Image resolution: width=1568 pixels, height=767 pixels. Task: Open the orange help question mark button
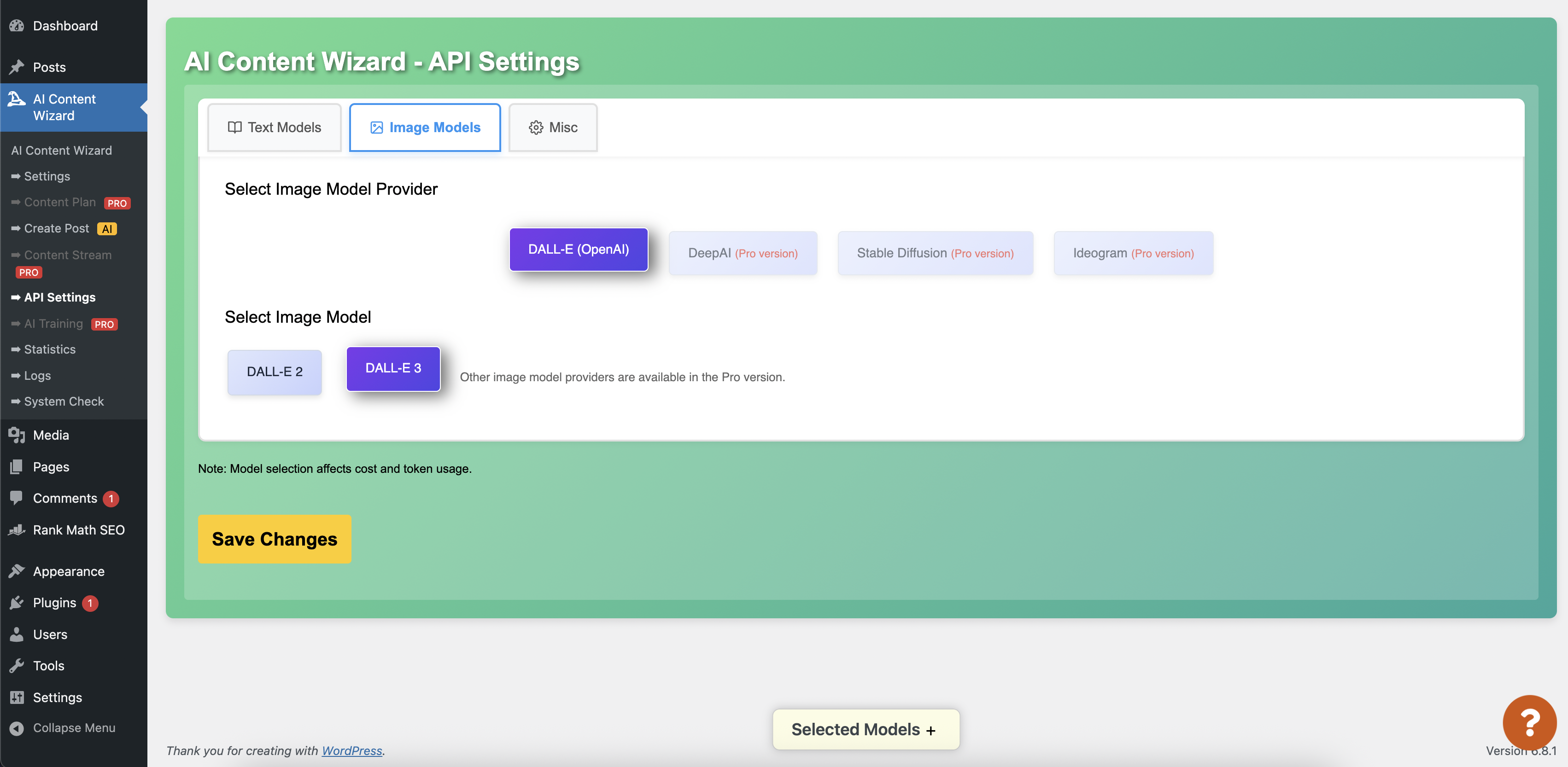coord(1529,722)
